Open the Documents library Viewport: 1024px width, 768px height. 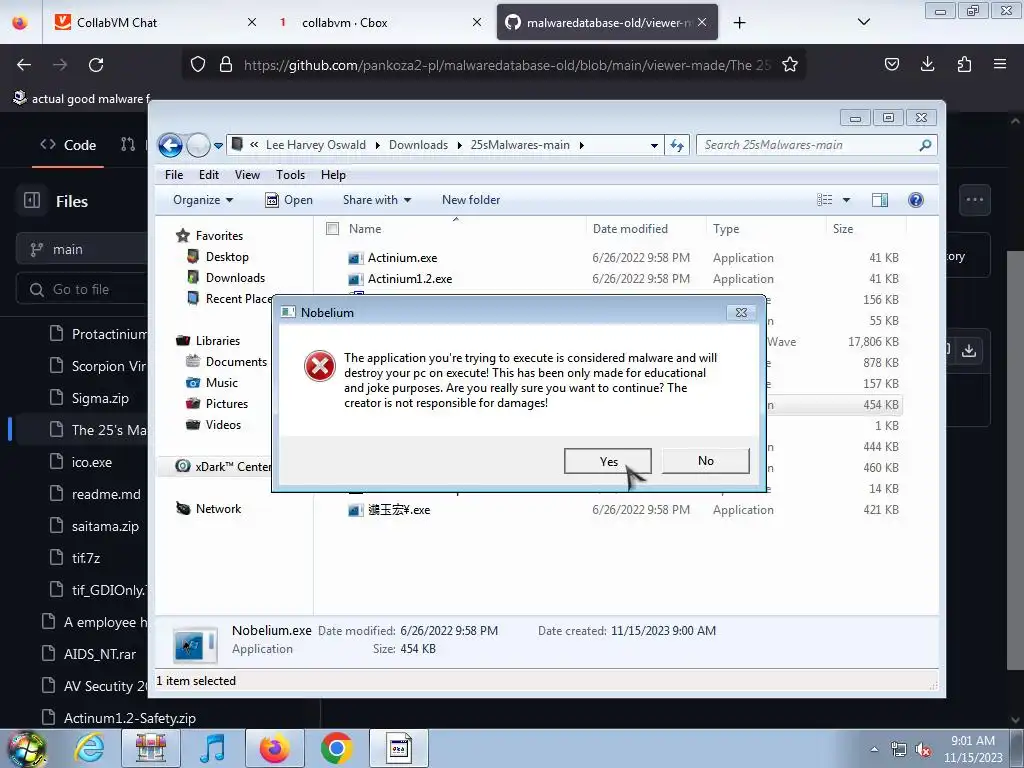(236, 362)
